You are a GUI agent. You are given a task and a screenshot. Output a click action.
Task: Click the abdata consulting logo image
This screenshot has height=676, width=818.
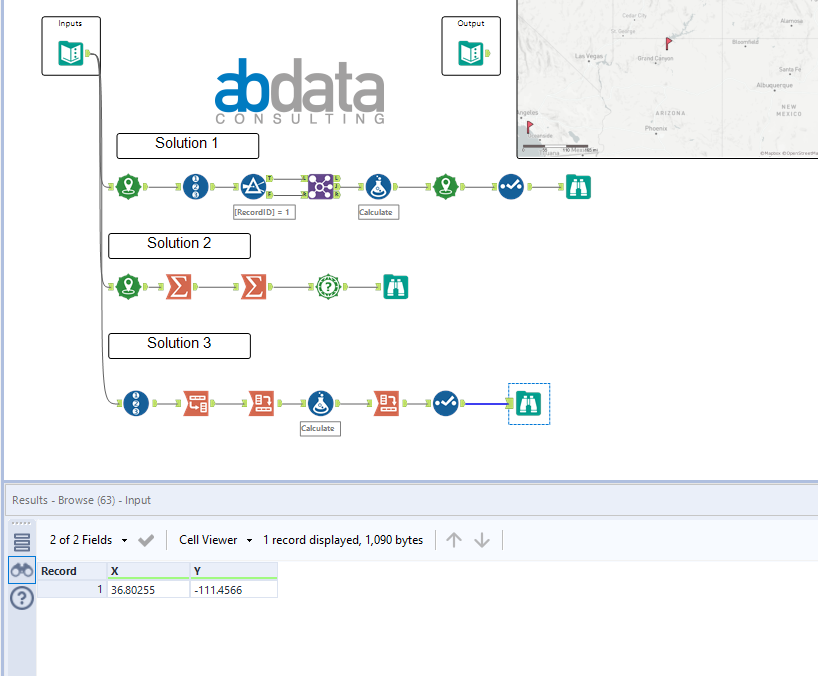(x=300, y=91)
